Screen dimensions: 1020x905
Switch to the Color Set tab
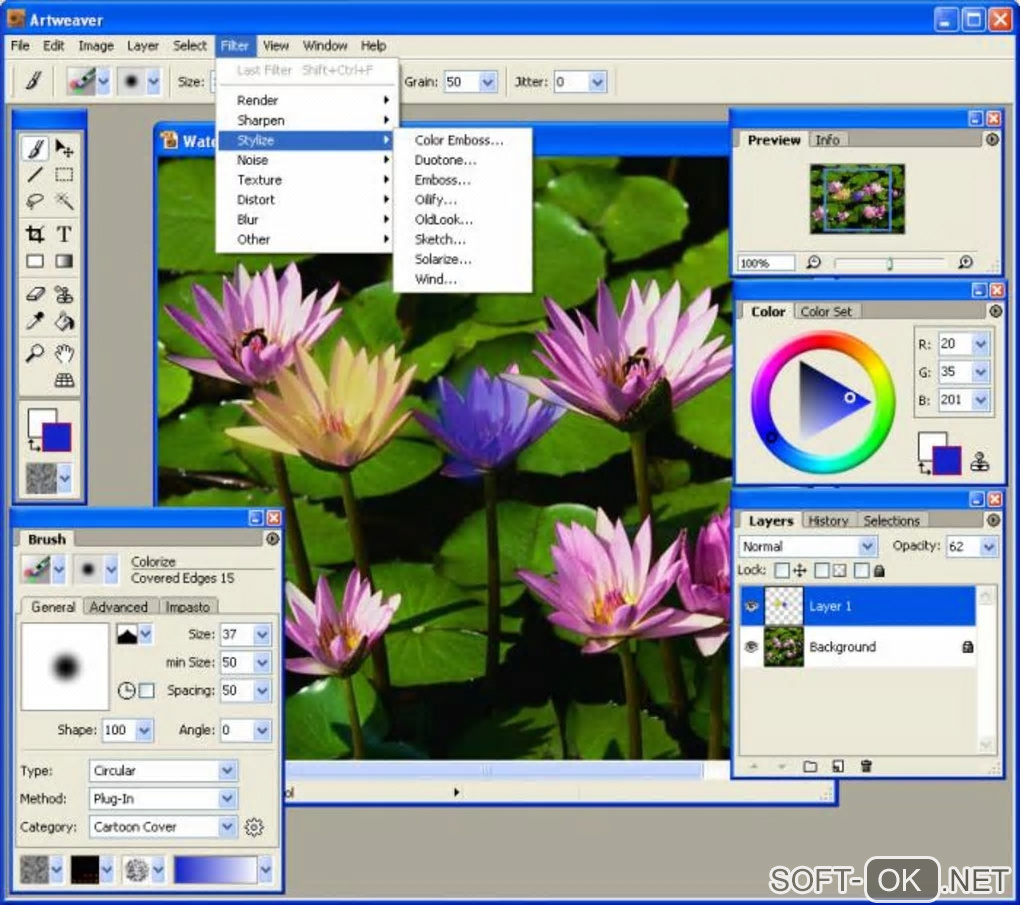pos(826,312)
